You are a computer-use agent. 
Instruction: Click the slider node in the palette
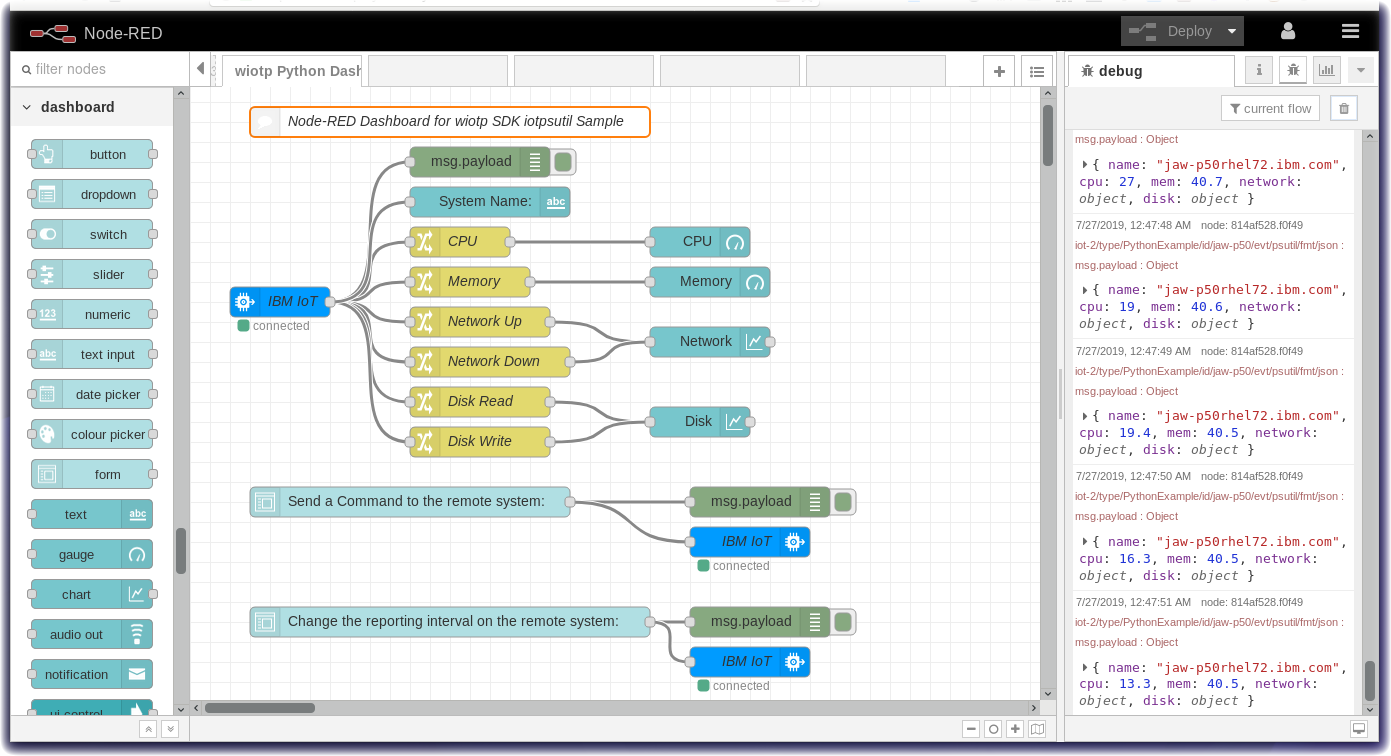point(90,274)
